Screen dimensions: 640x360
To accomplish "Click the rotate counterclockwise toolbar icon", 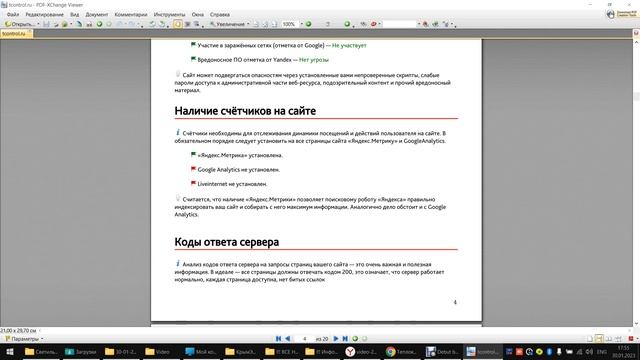I will click(x=152, y=24).
